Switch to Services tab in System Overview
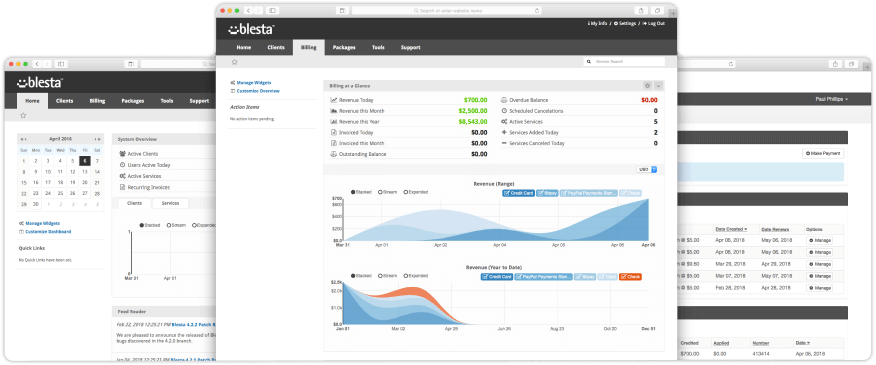The height and width of the screenshot is (365, 876). coord(170,203)
